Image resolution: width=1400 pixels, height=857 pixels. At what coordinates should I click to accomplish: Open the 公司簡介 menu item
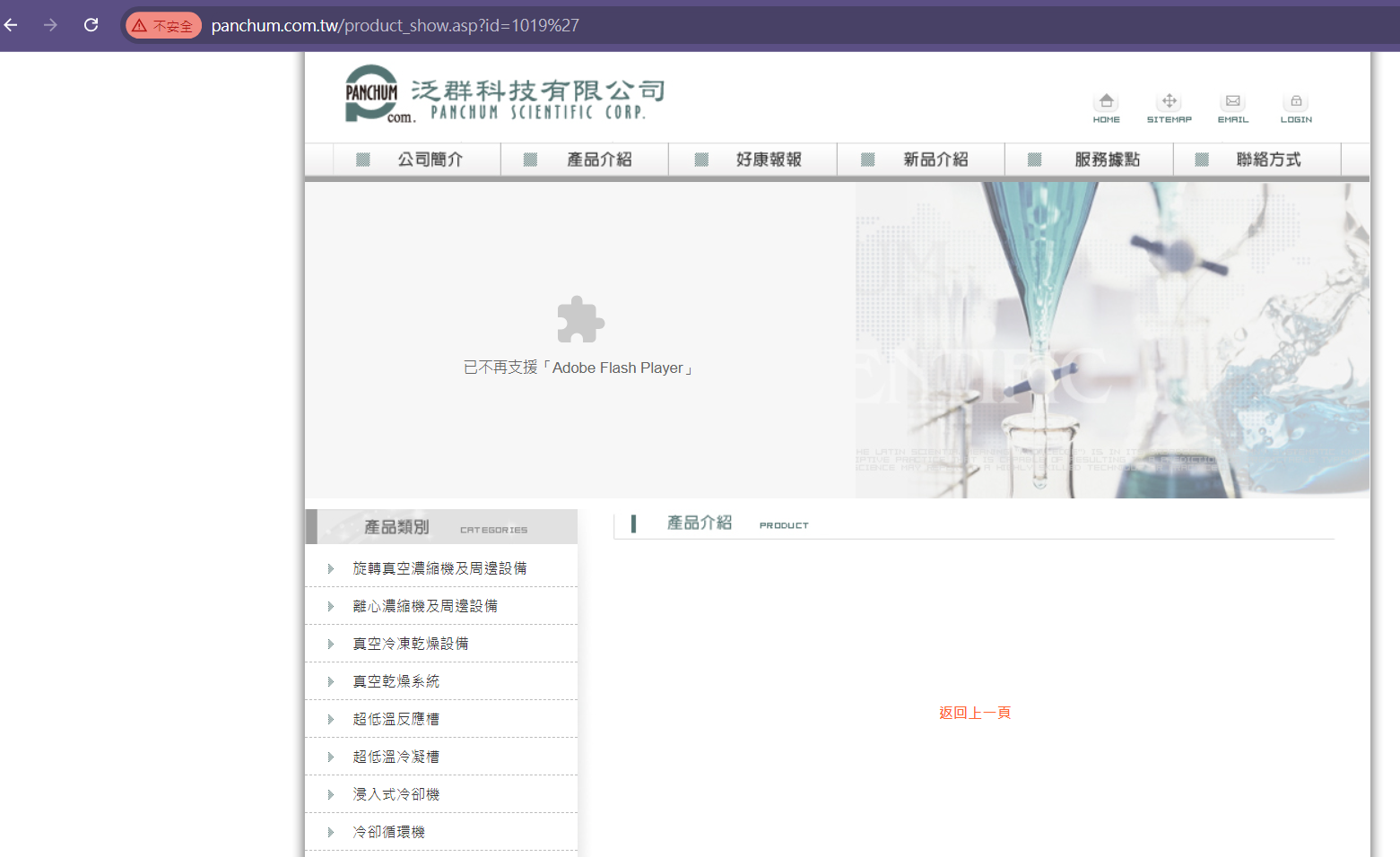417,160
